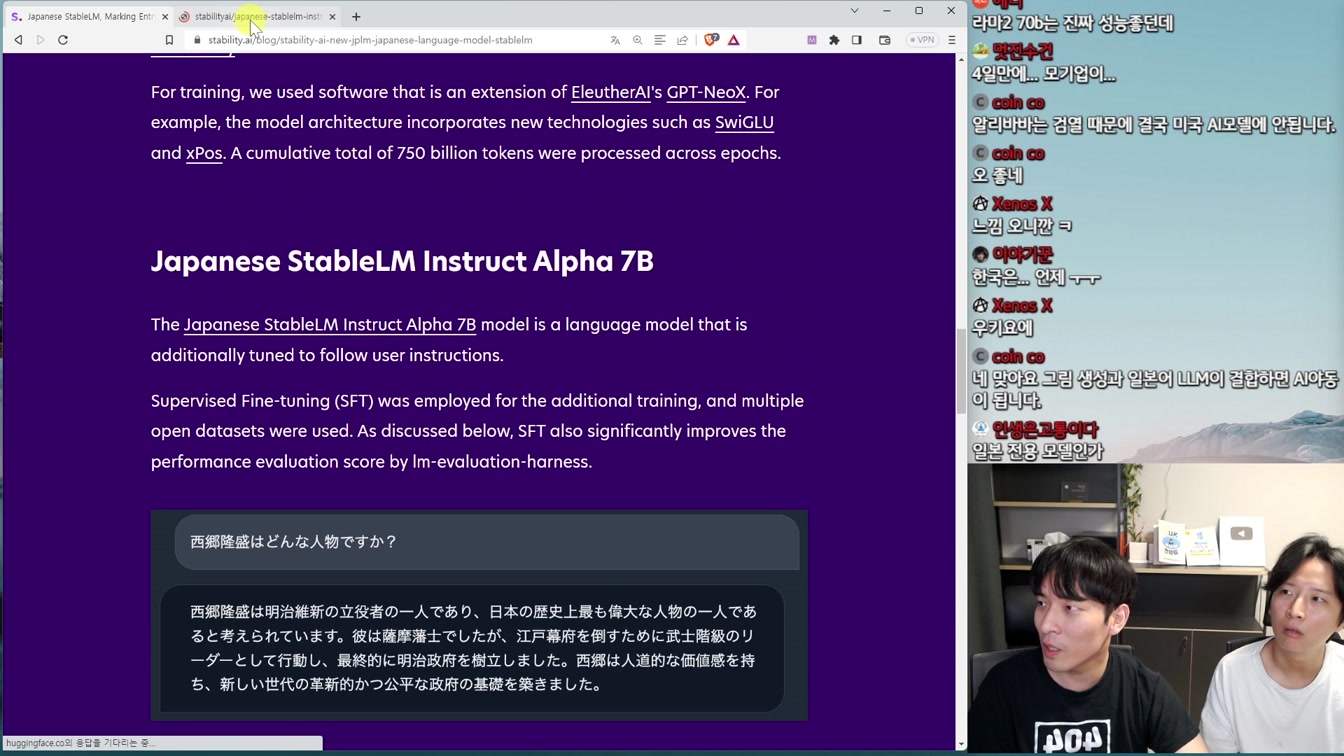Bookmark this page
This screenshot has width=1344, height=756.
(169, 40)
